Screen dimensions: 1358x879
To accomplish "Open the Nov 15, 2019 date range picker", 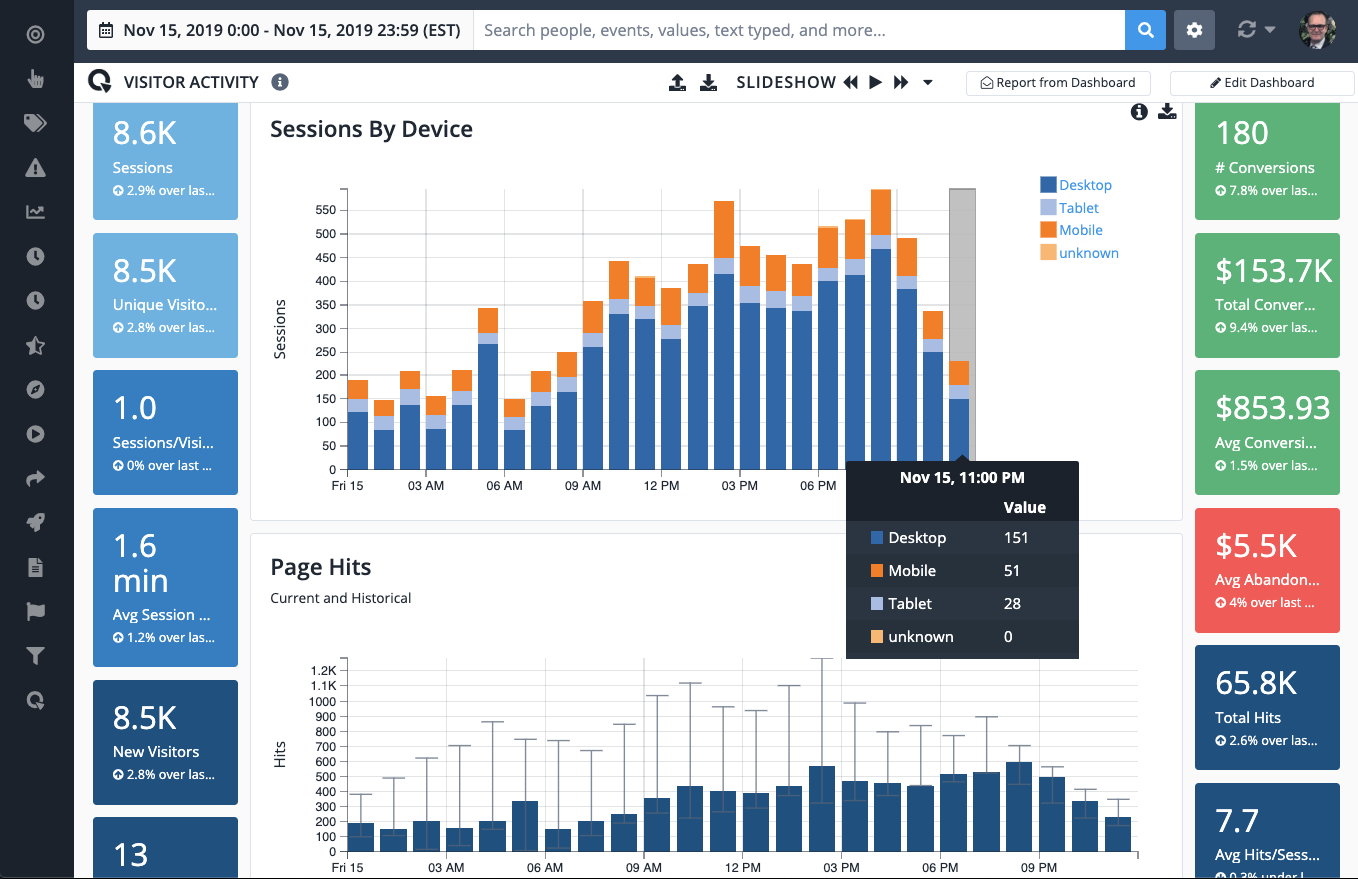I will click(x=280, y=30).
